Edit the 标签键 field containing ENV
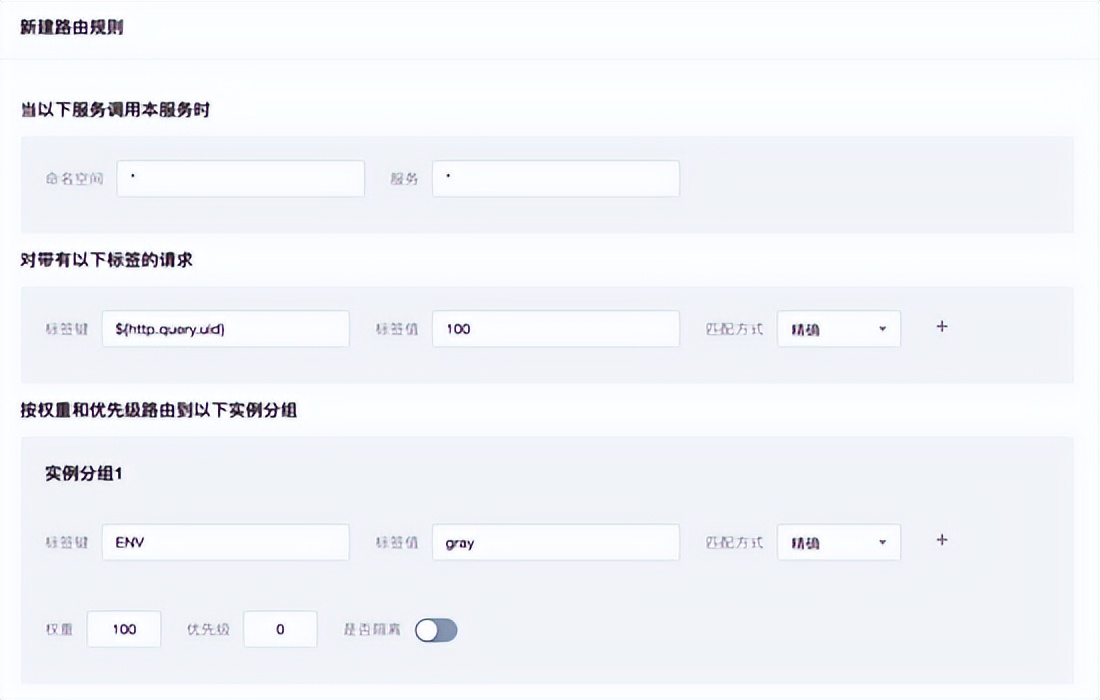This screenshot has width=1100, height=700. coord(225,542)
